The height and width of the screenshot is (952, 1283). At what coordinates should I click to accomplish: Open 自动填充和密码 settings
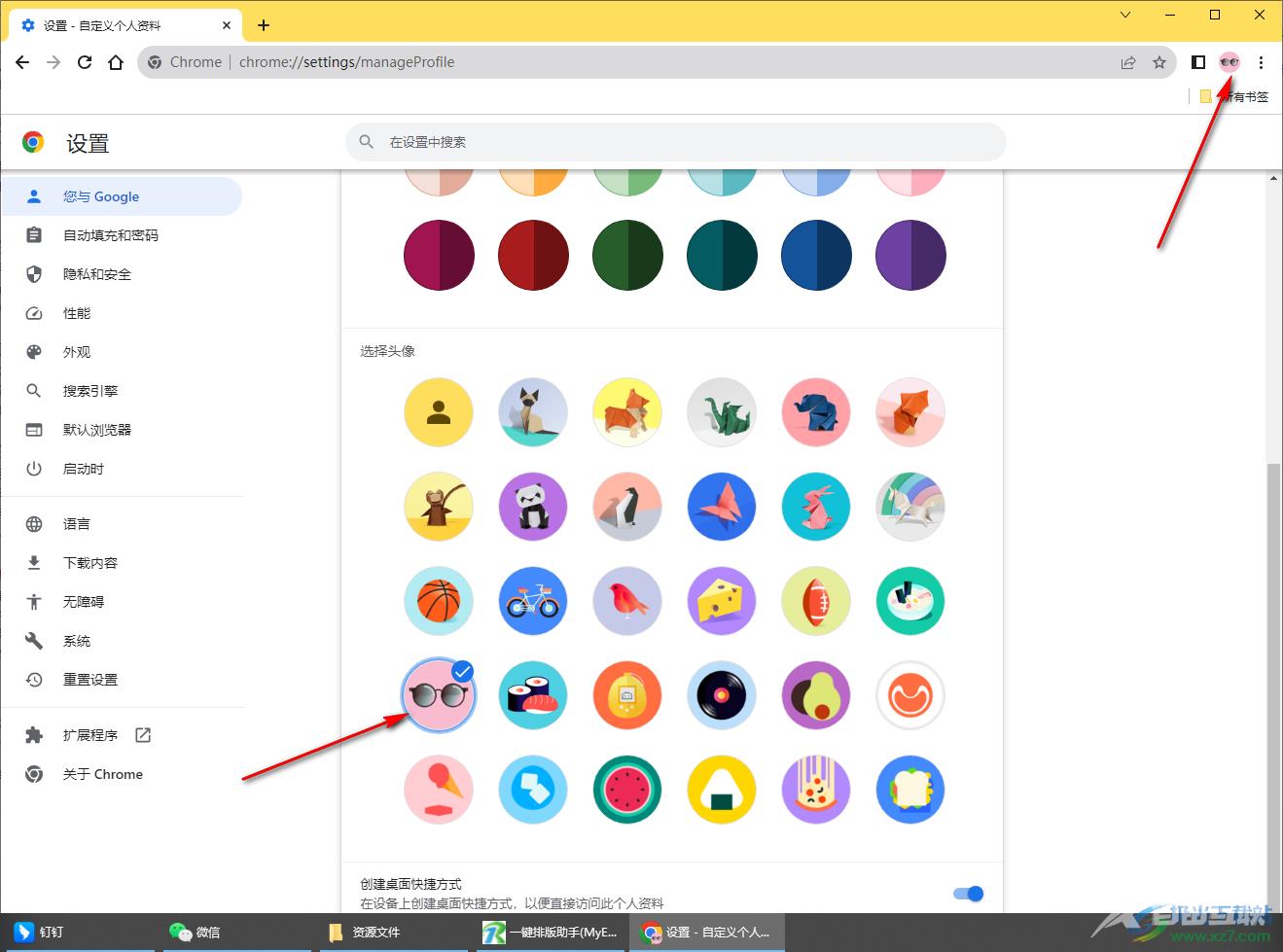click(x=122, y=235)
